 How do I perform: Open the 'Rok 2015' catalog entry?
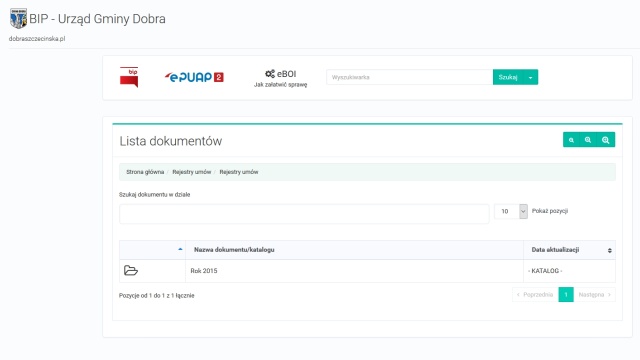(x=204, y=271)
